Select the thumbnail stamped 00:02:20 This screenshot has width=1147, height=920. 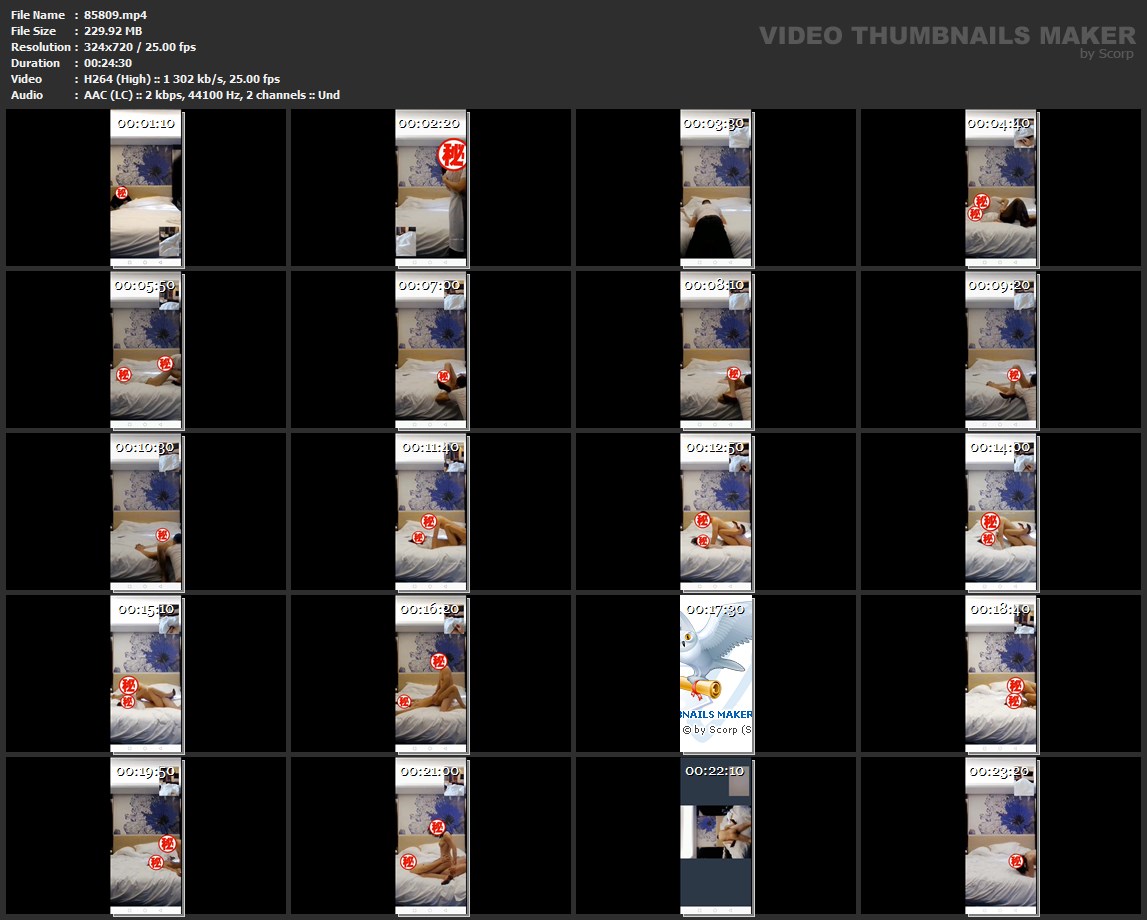(x=431, y=188)
